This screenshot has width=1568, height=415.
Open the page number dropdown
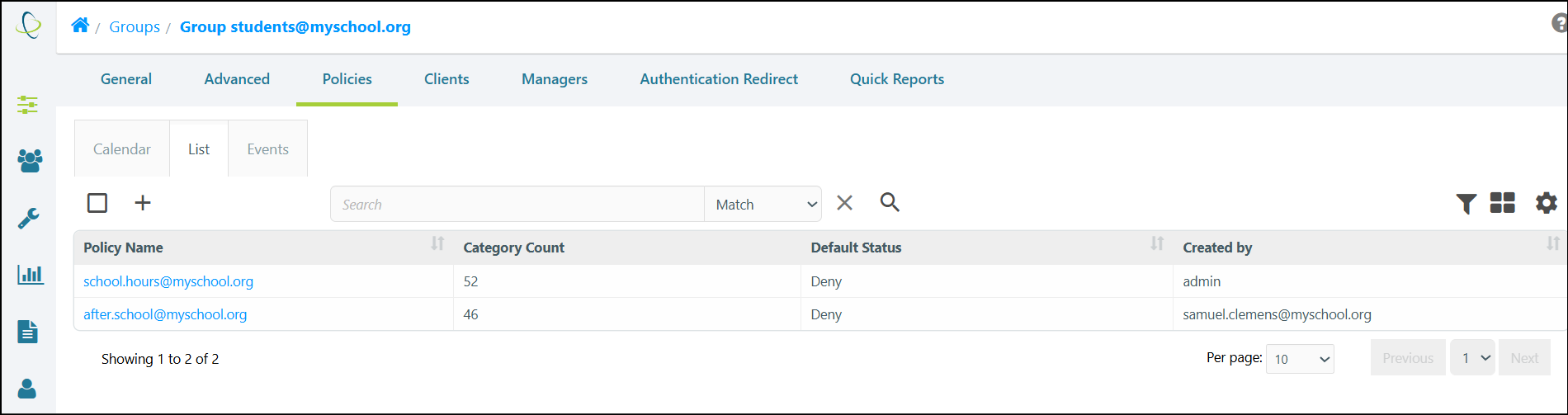[x=1472, y=358]
